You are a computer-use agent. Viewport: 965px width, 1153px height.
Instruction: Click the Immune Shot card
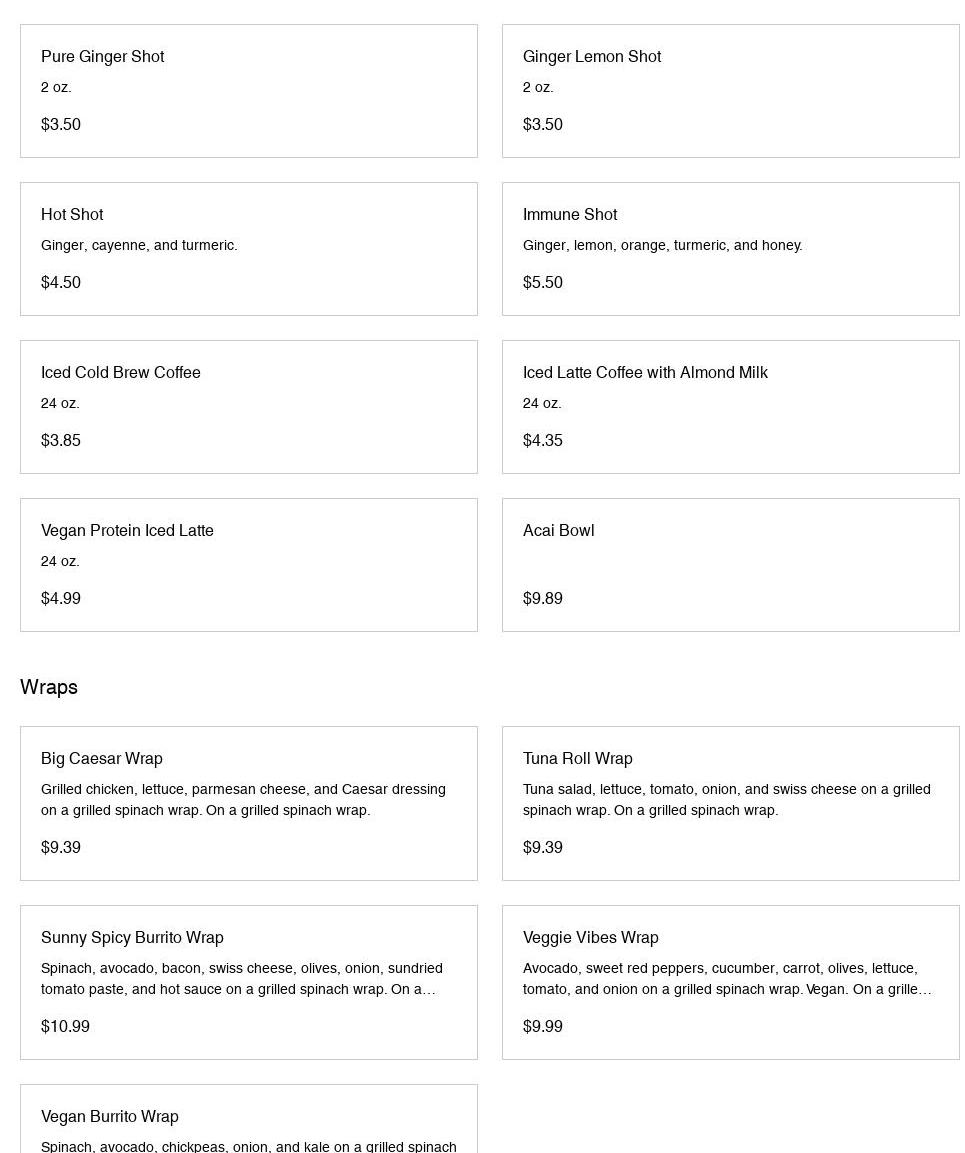730,249
